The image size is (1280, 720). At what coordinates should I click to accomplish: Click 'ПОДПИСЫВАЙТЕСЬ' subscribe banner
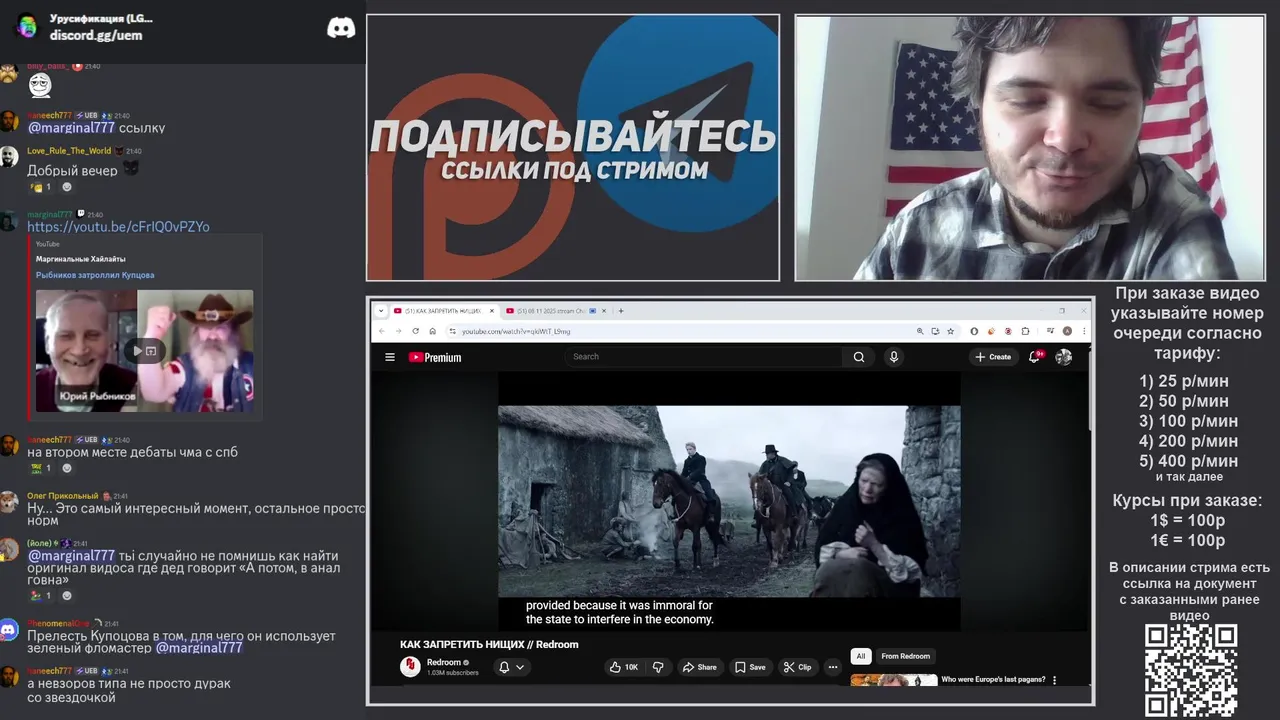573,136
